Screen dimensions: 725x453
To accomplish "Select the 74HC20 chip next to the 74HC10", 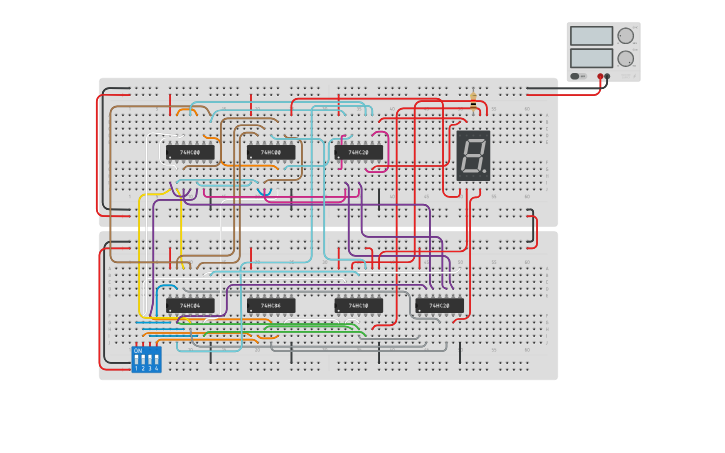I will pyautogui.click(x=440, y=306).
